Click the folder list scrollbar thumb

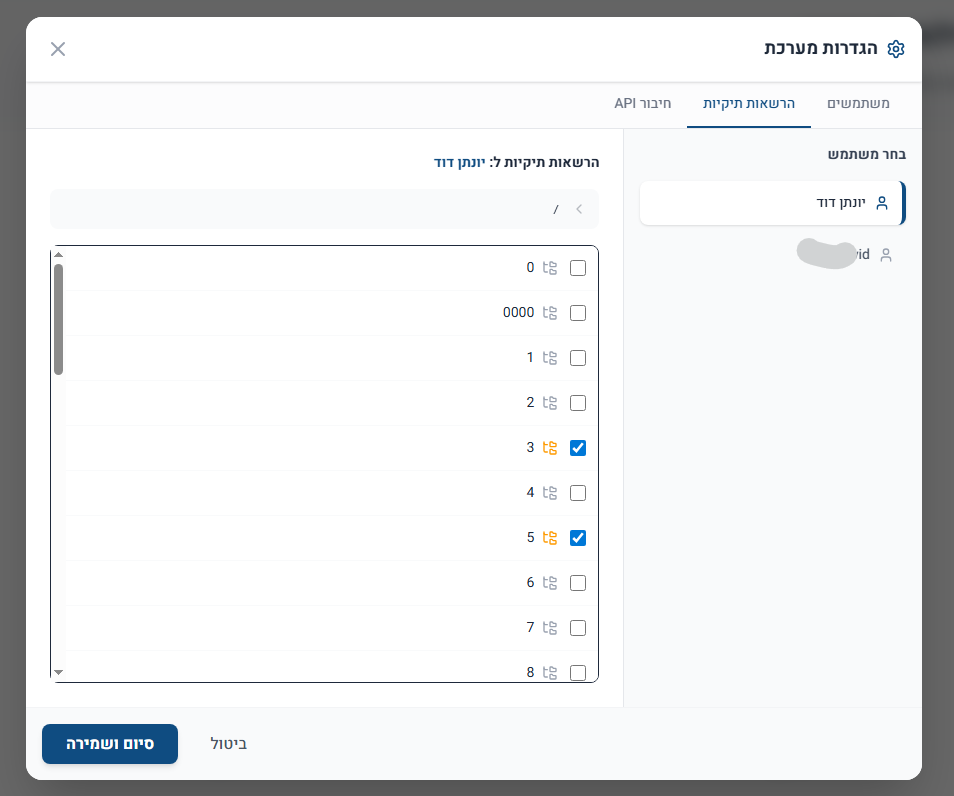coord(58,320)
